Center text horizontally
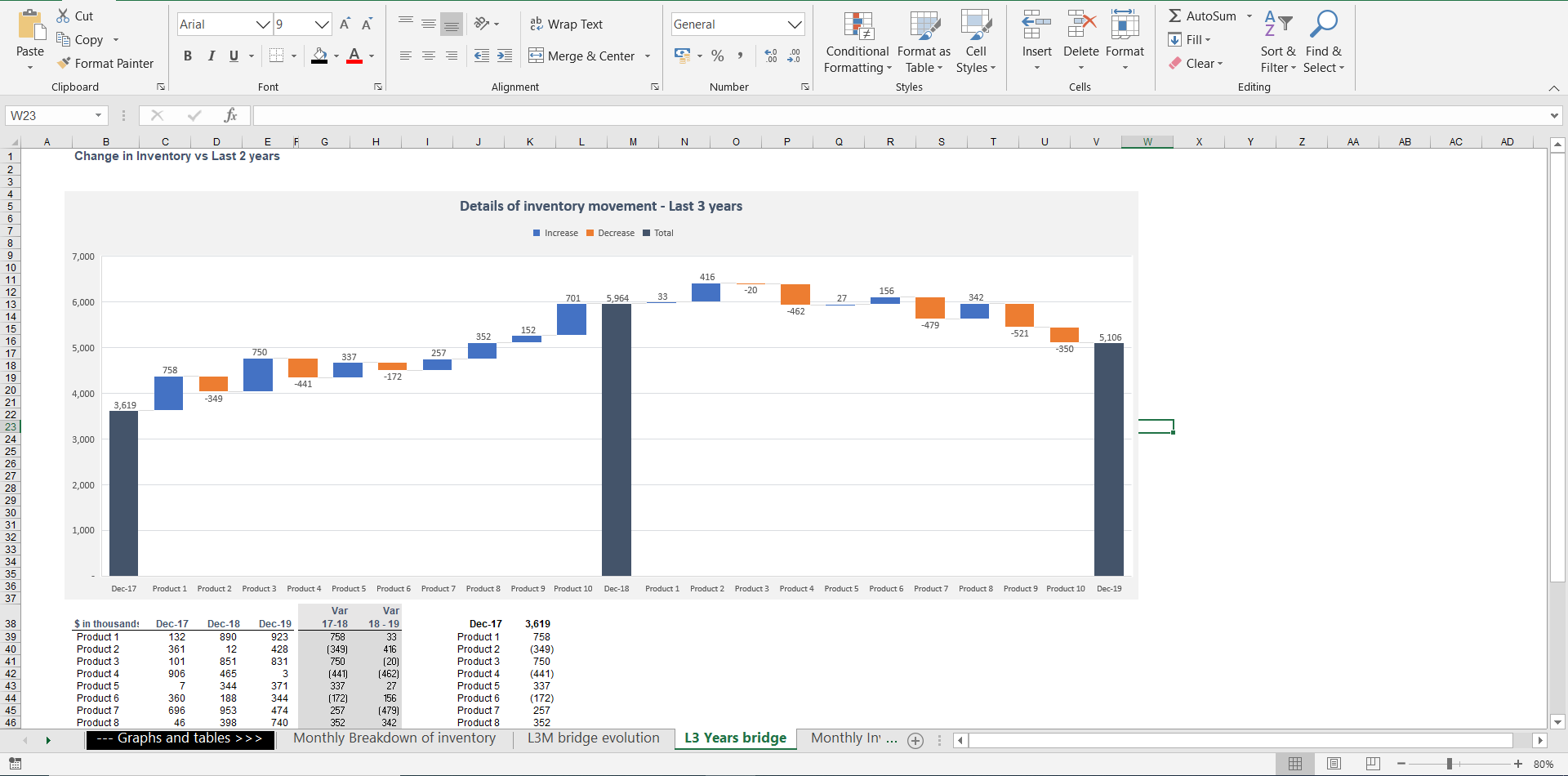Image resolution: width=1568 pixels, height=776 pixels. pos(428,56)
